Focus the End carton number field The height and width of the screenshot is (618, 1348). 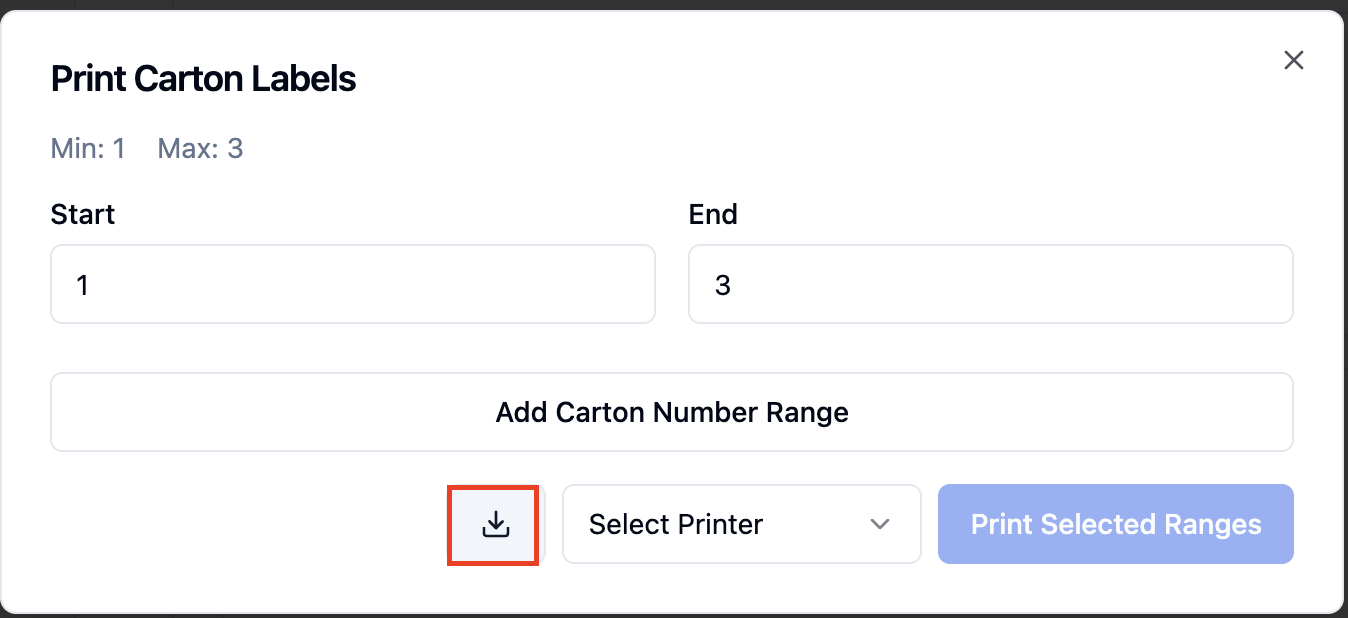tap(991, 285)
